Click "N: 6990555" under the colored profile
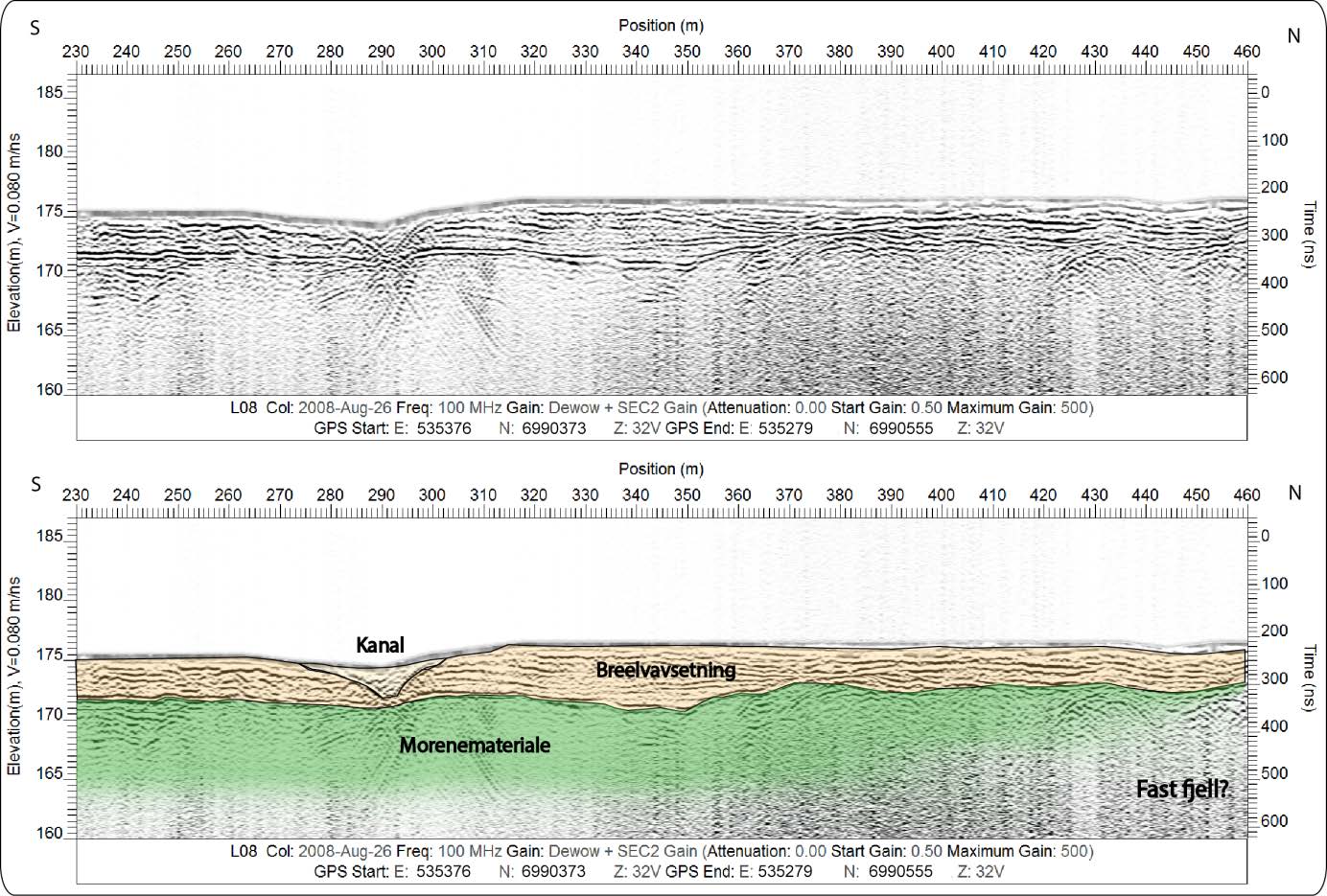The image size is (1327, 896). [888, 871]
